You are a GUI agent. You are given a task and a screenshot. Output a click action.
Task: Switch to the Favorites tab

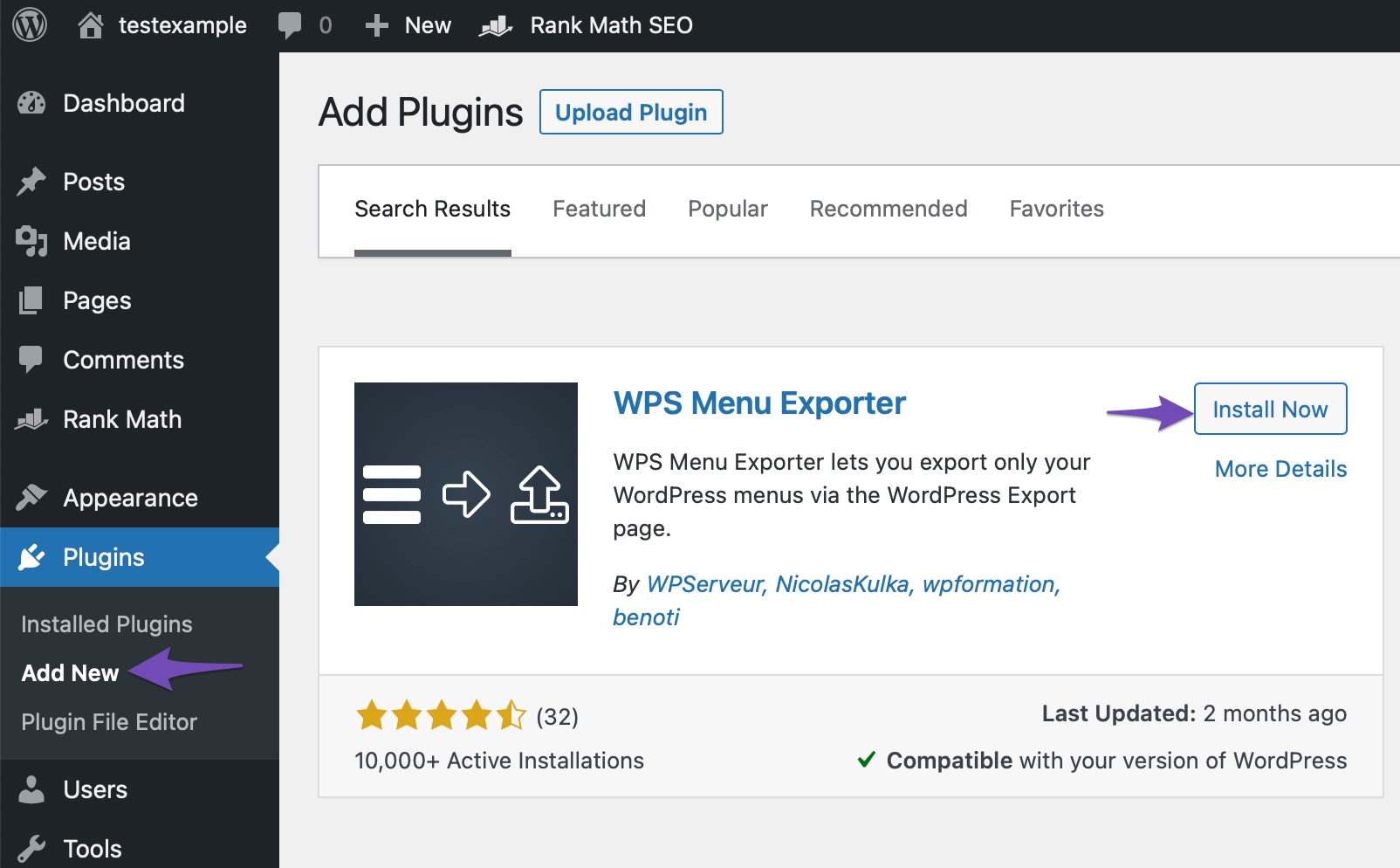point(1056,209)
